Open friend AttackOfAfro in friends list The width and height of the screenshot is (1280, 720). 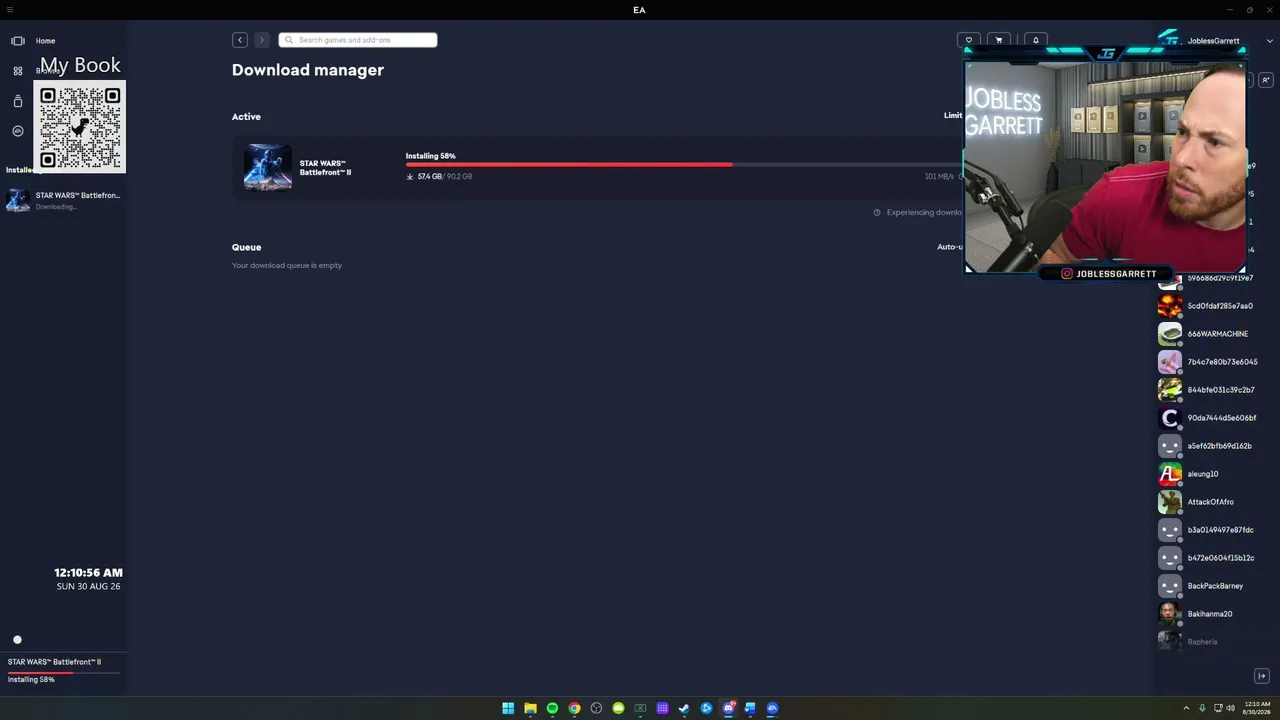[x=1208, y=502]
